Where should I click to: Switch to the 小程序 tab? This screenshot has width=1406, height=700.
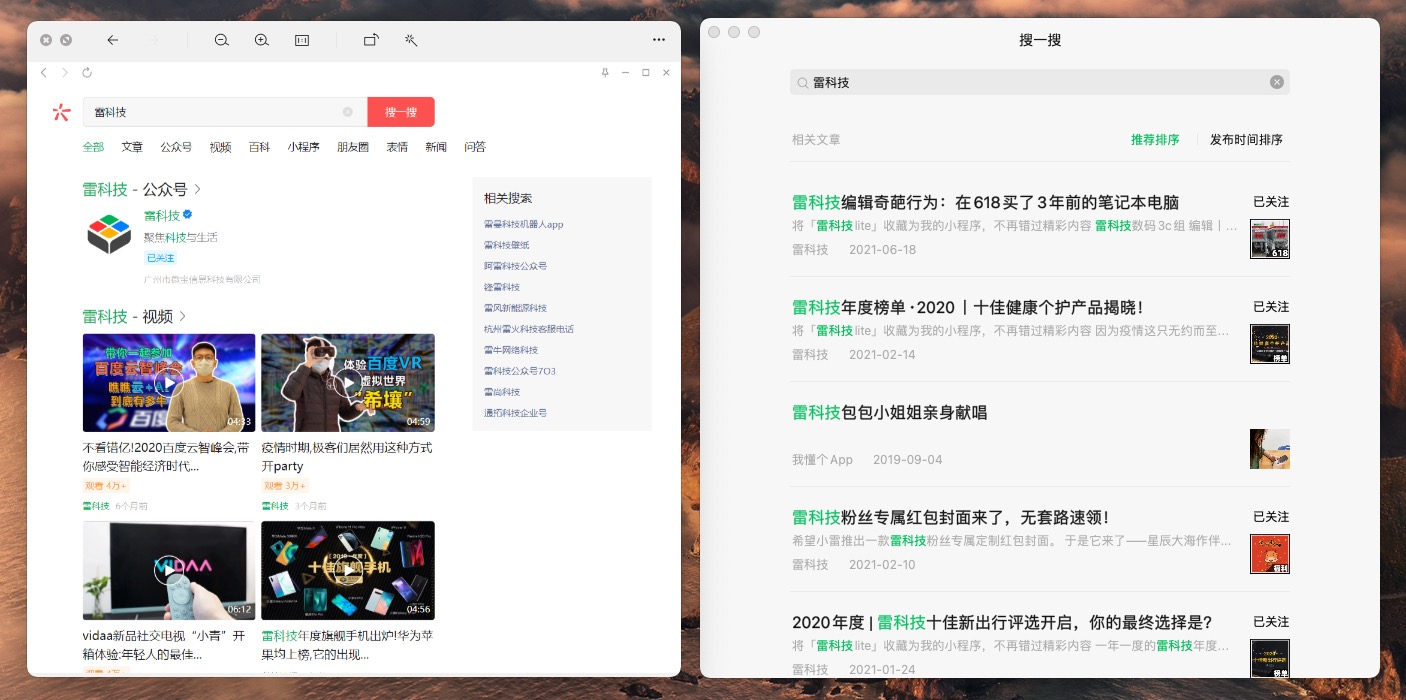303,147
